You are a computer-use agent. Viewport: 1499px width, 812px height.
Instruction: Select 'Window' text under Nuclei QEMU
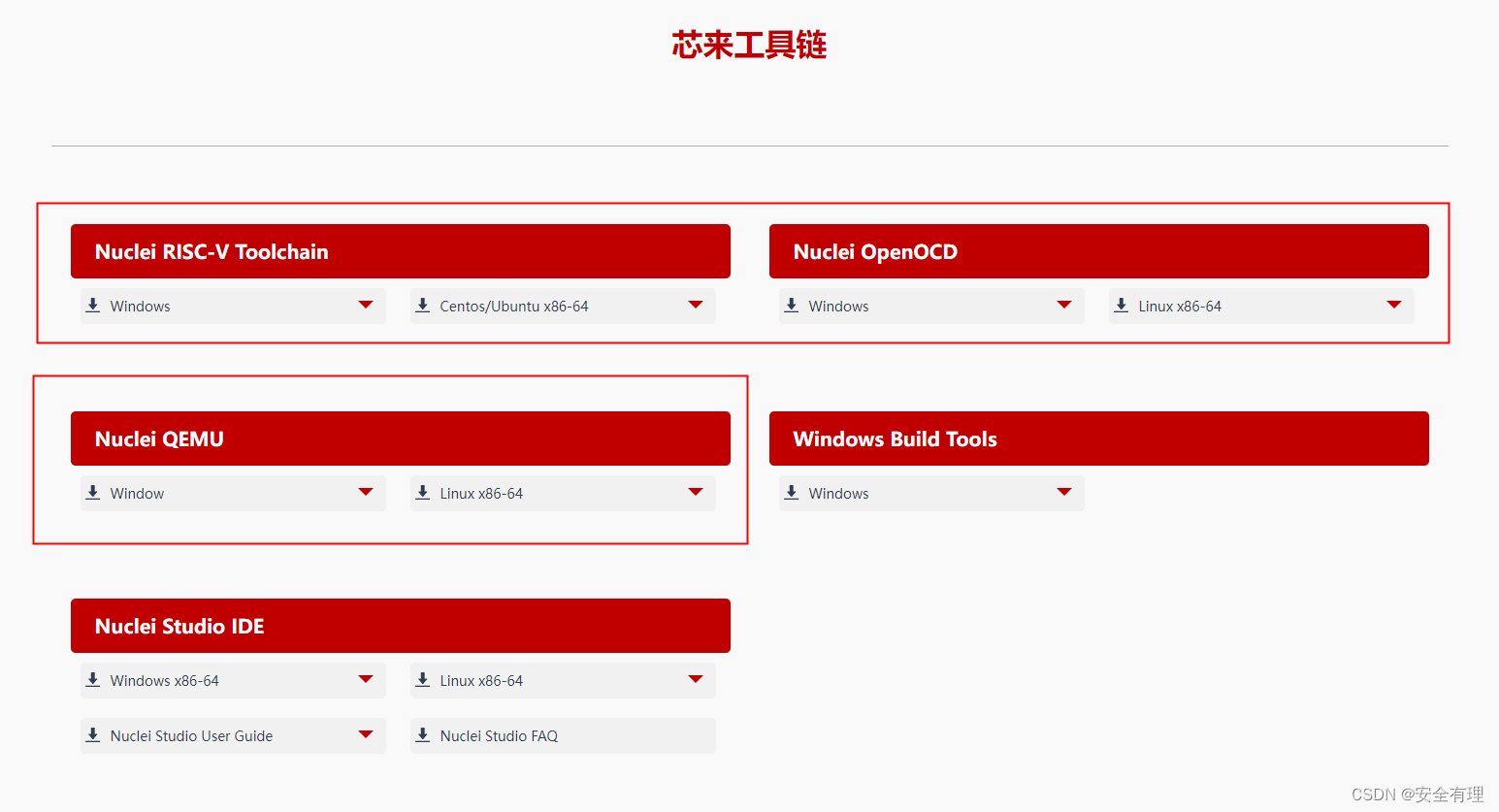pos(137,494)
